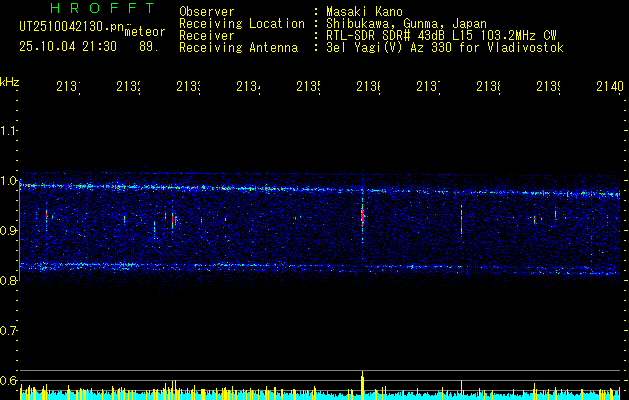The height and width of the screenshot is (400, 629).
Task: Click the 1.1 kHz frequency axis label
Action: pyautogui.click(x=8, y=130)
